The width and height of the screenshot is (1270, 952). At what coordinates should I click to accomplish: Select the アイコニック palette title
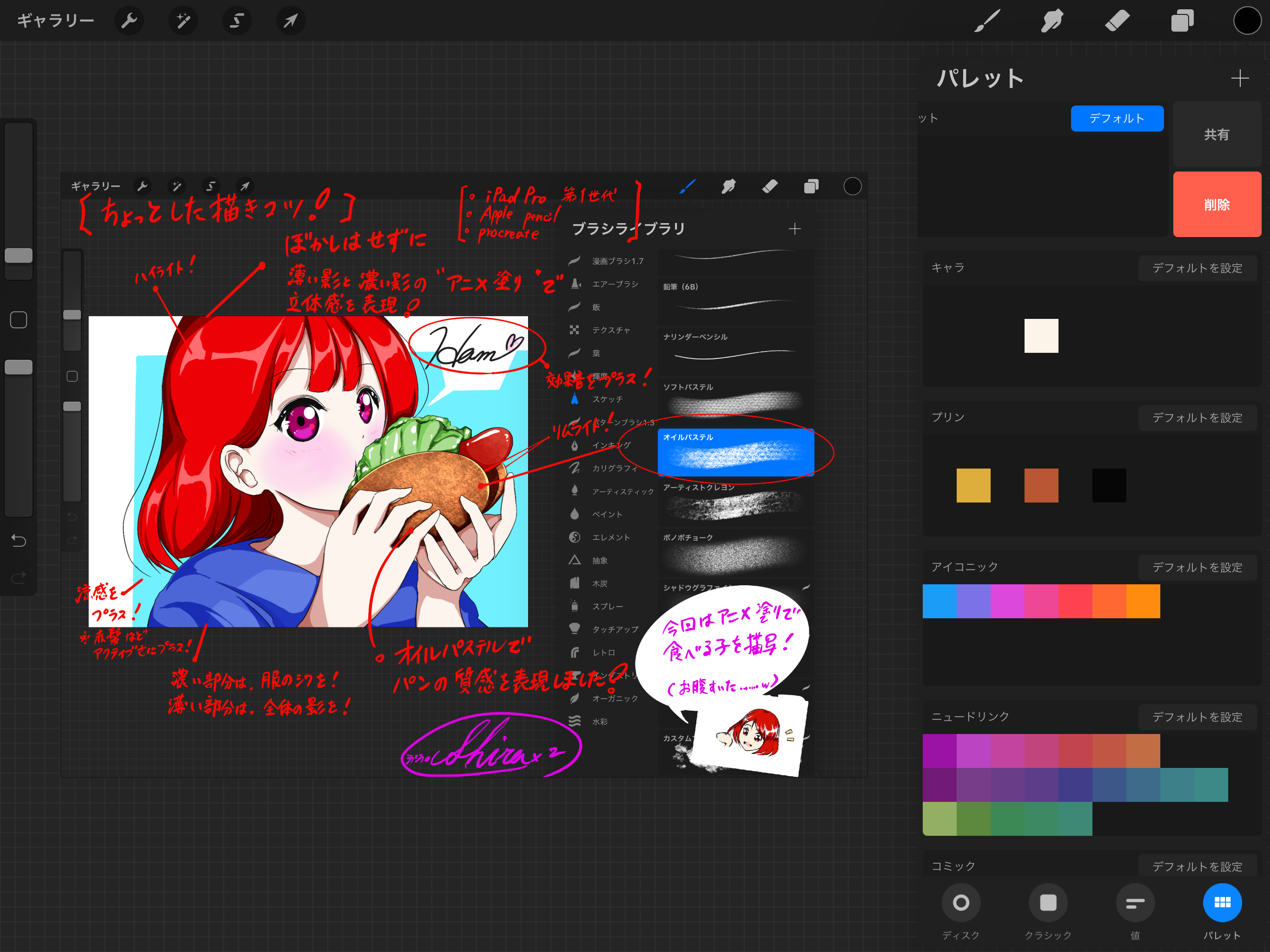965,567
